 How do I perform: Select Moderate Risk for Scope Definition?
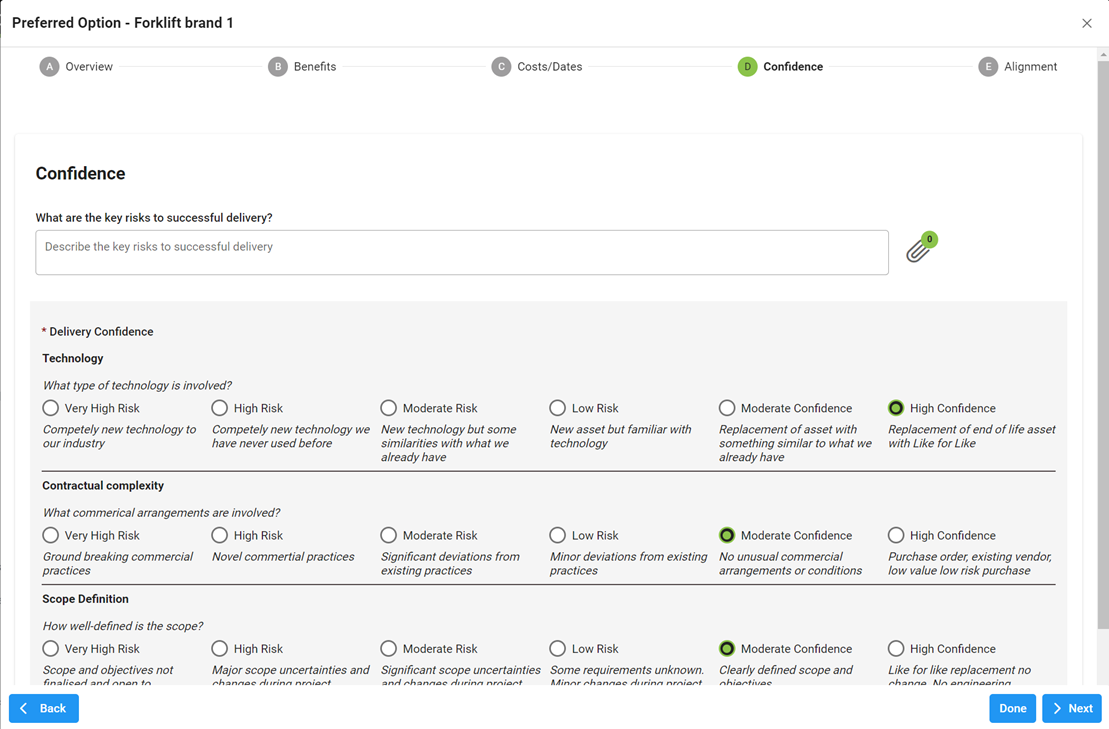[388, 648]
